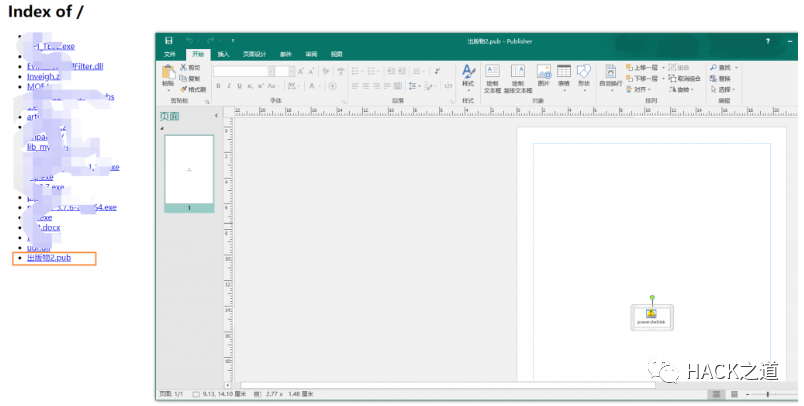
Task: Click the increase indent icon
Action: [402, 71]
